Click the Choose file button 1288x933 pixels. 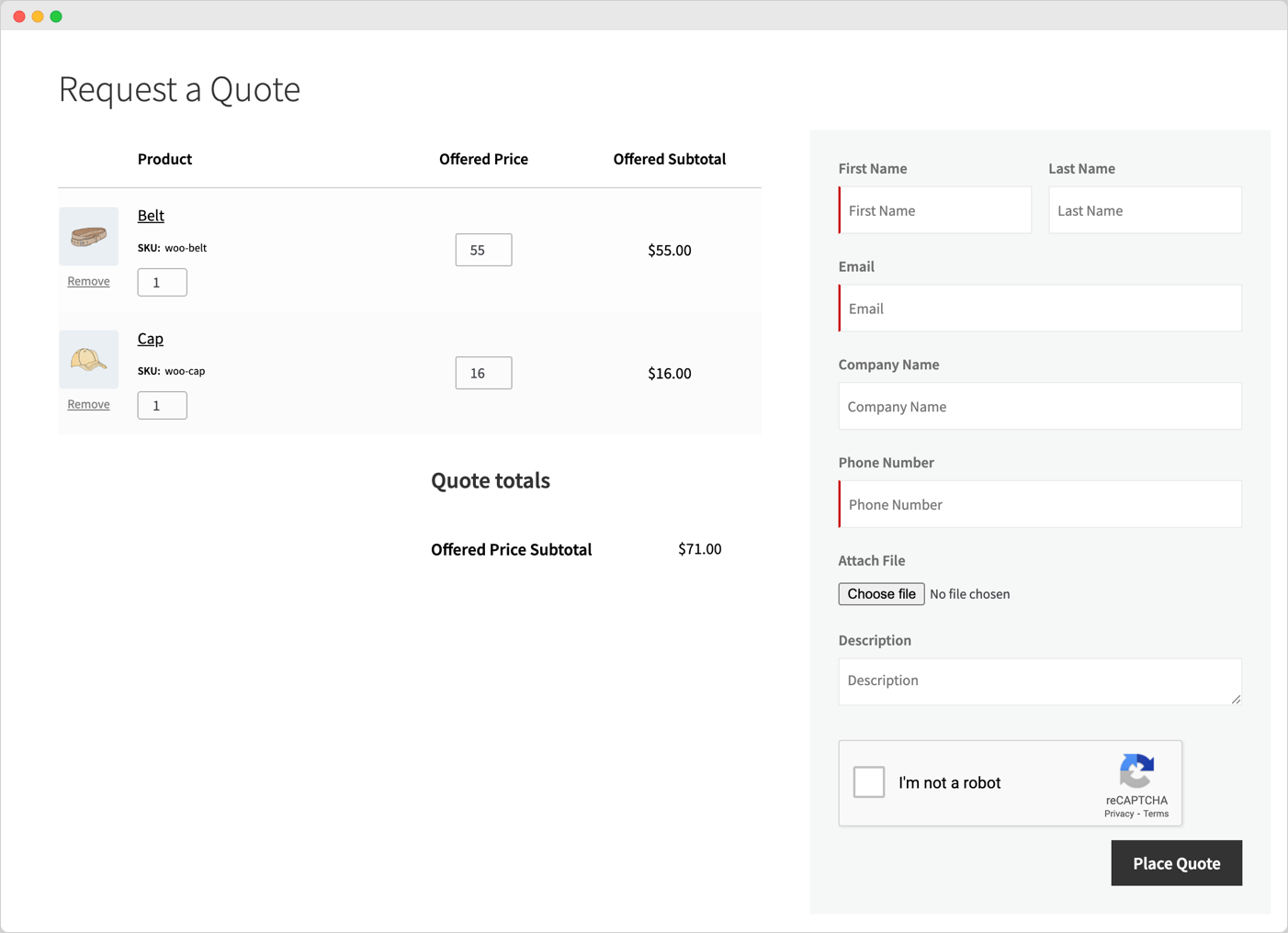click(880, 593)
